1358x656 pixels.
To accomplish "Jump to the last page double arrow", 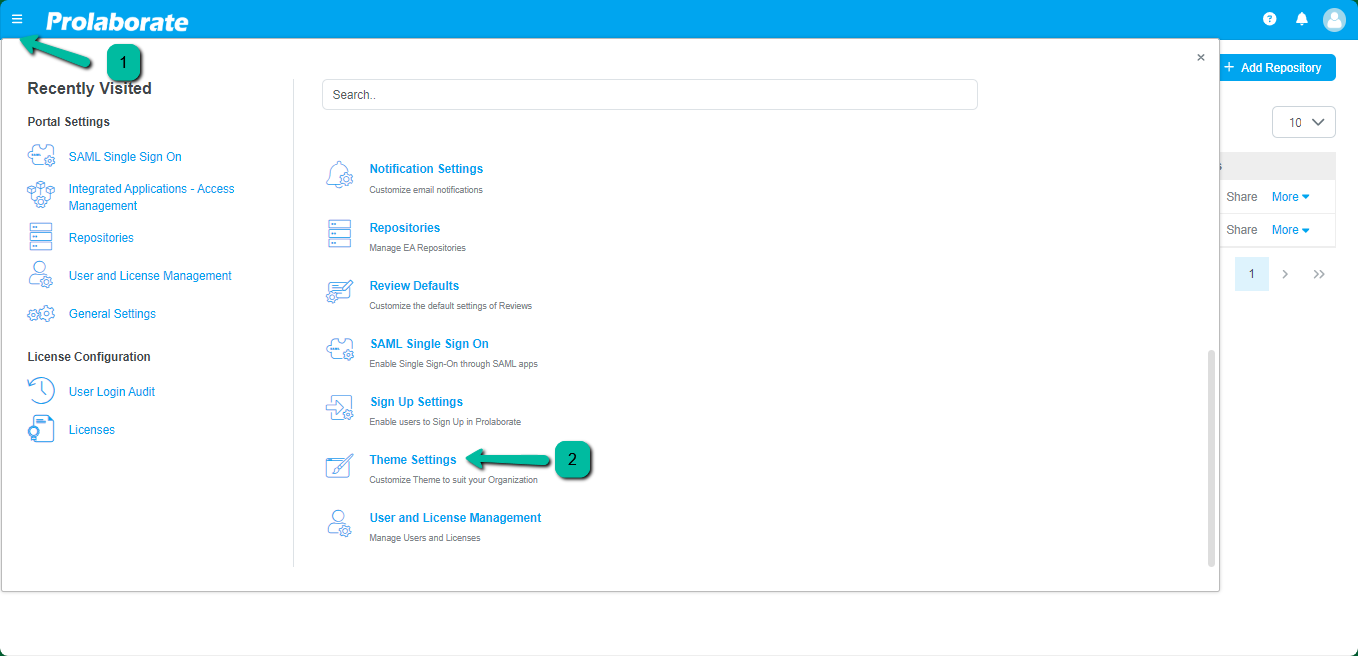I will [x=1319, y=274].
